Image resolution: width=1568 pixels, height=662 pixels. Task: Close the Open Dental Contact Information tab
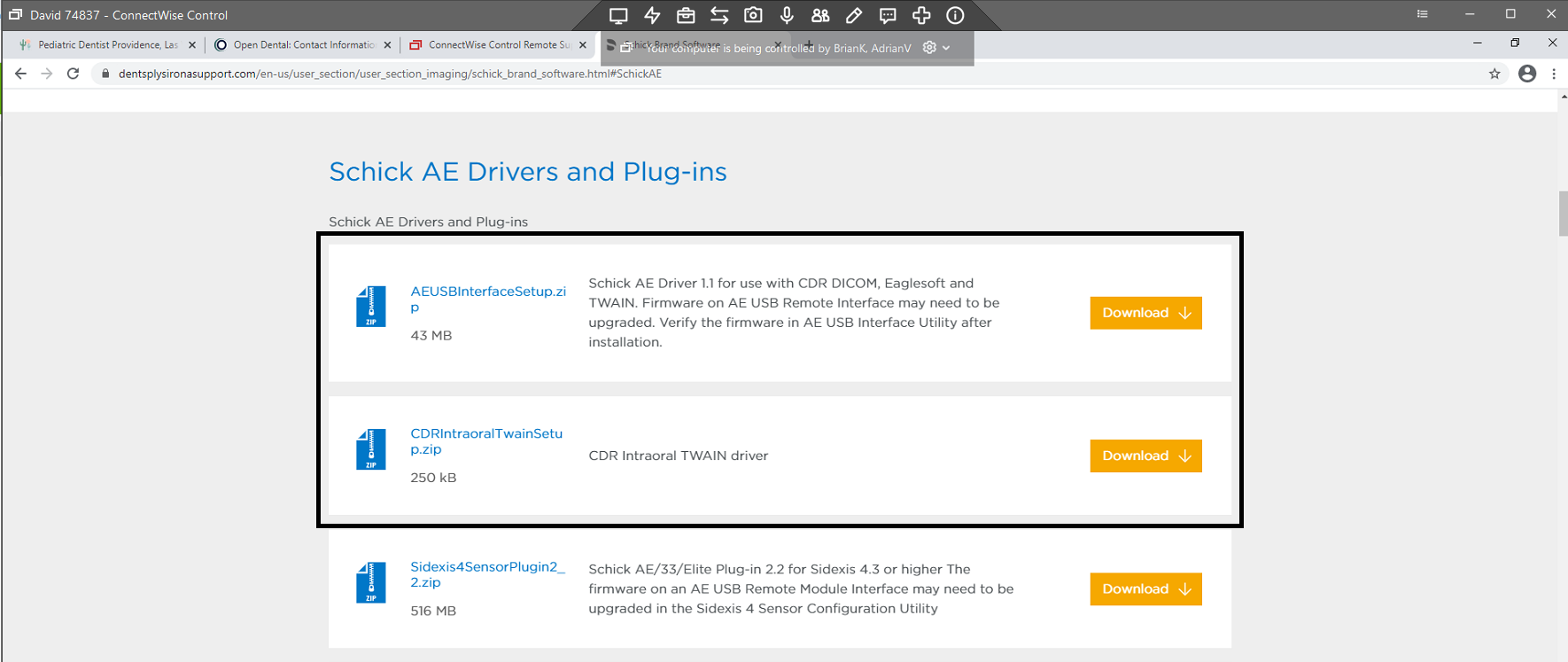[387, 44]
